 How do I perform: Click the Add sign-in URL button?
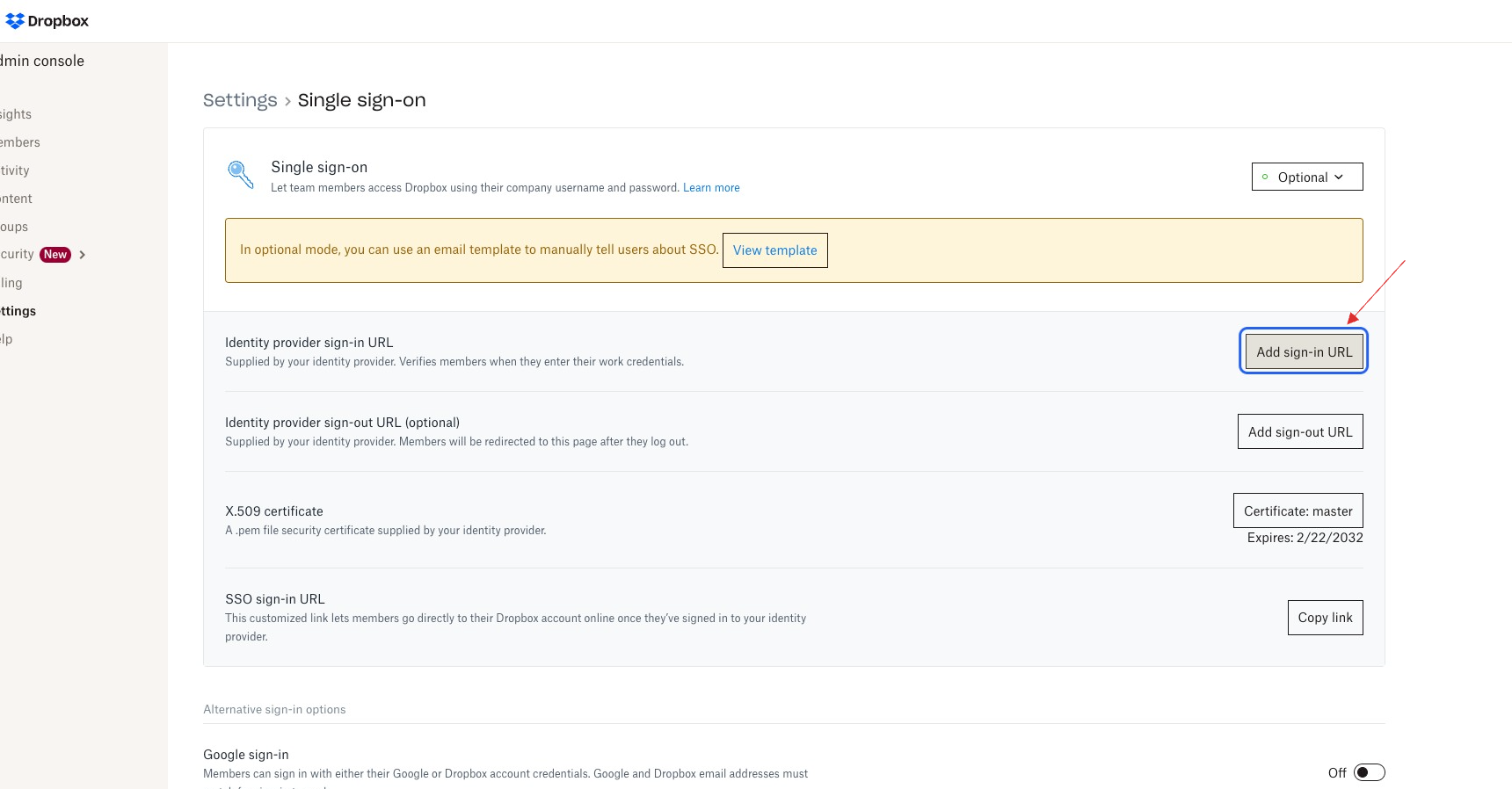click(x=1305, y=351)
